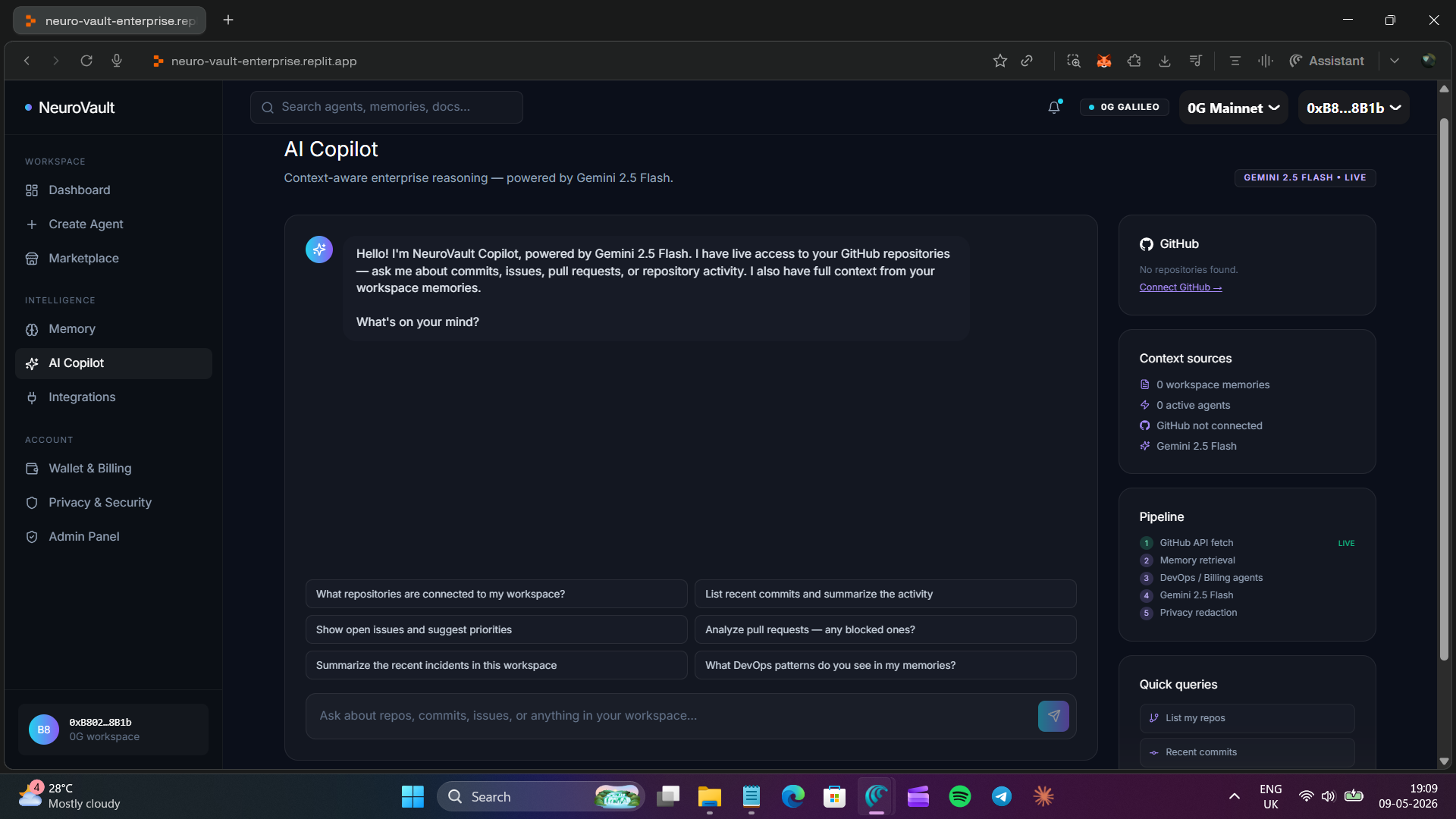The height and width of the screenshot is (819, 1456).
Task: Open the 0G Mainnet network dropdown
Action: point(1234,108)
